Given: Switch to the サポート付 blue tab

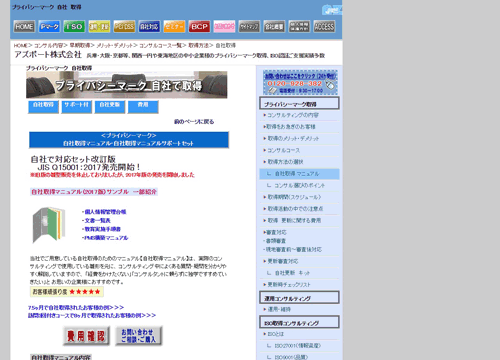Looking at the screenshot, I should click(76, 107).
